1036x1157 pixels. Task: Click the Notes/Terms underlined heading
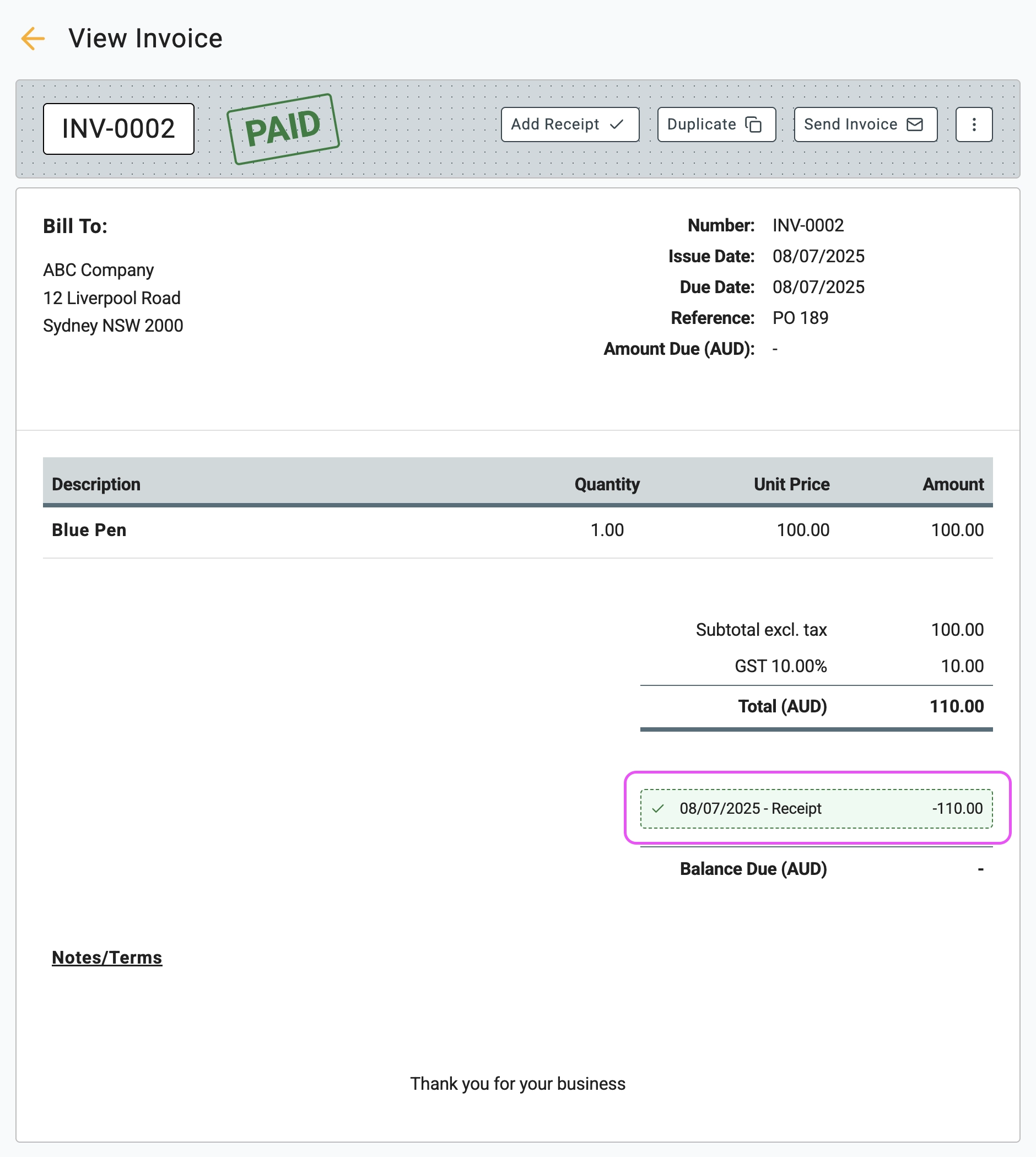[x=107, y=958]
